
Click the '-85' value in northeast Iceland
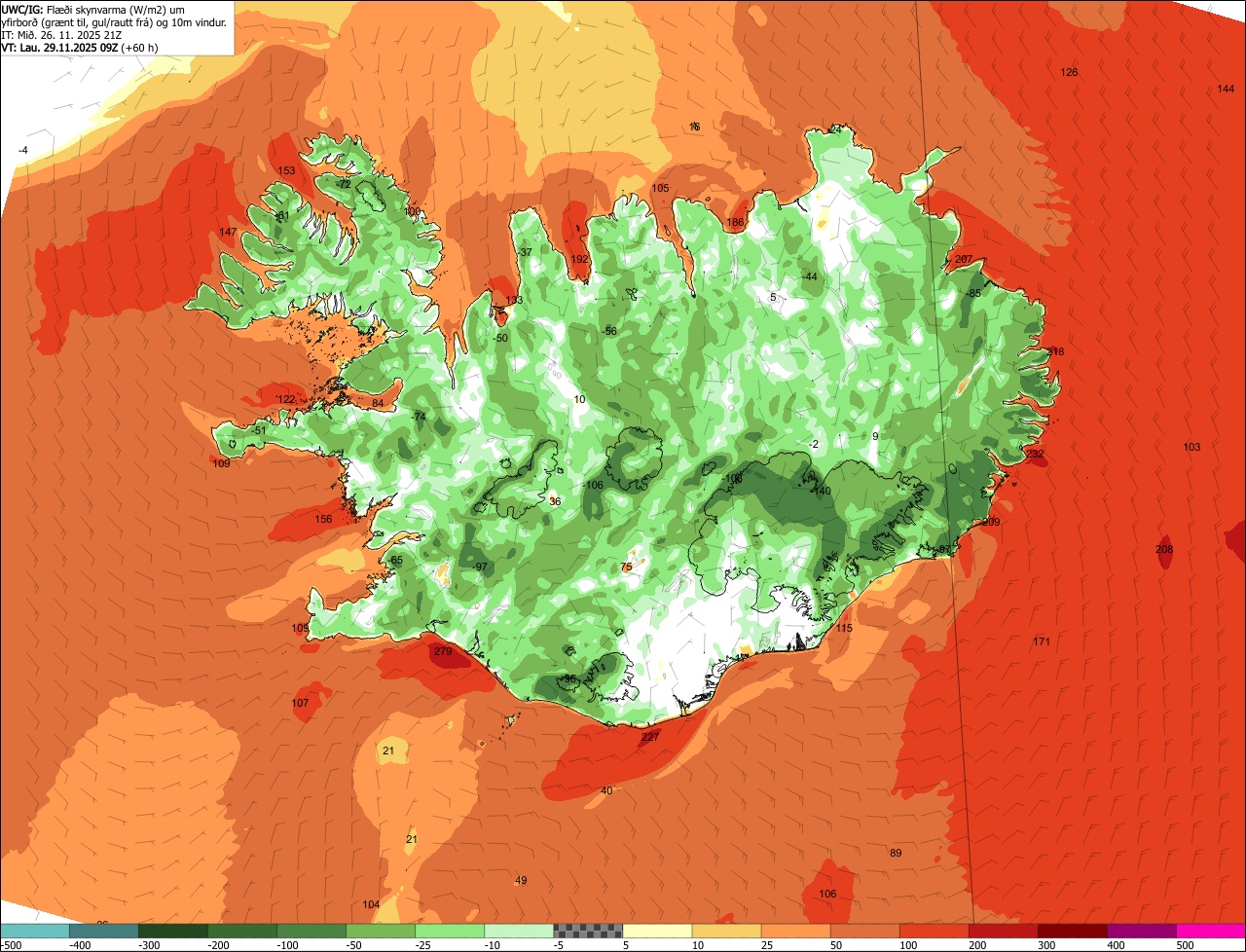tap(972, 294)
